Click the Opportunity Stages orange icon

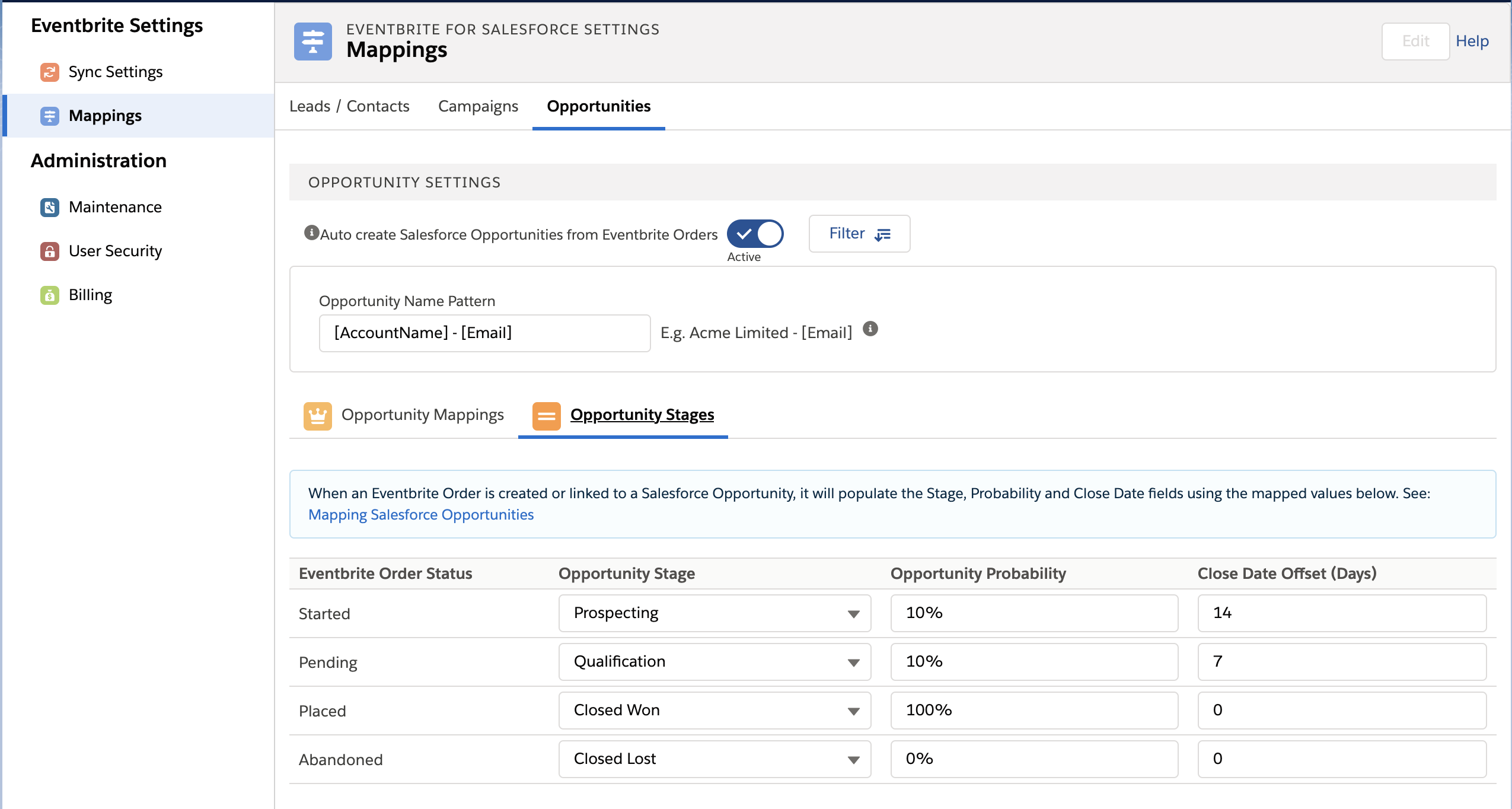click(547, 416)
